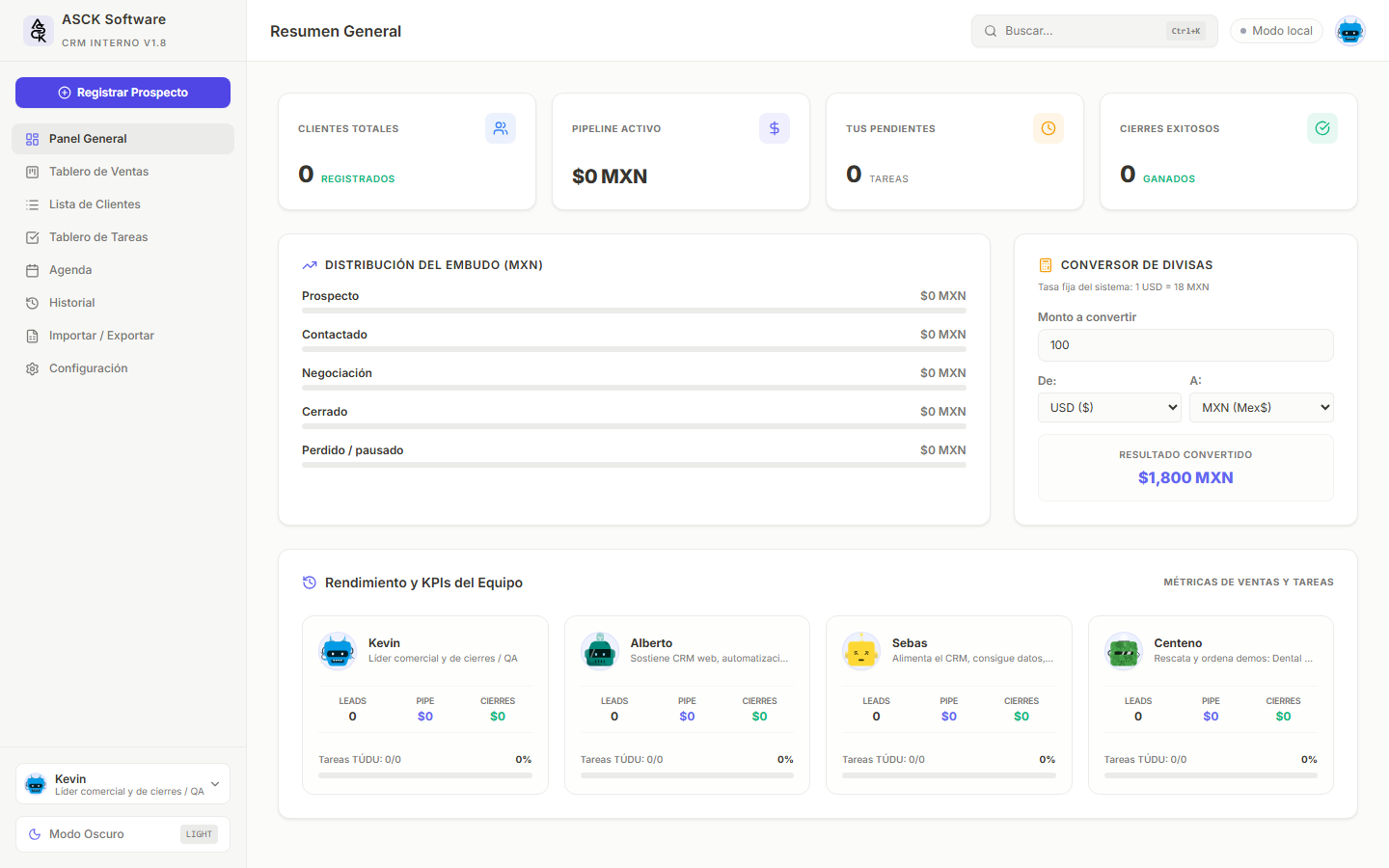This screenshot has height=868, width=1389.
Task: Open the Historial section
Action: click(x=123, y=303)
